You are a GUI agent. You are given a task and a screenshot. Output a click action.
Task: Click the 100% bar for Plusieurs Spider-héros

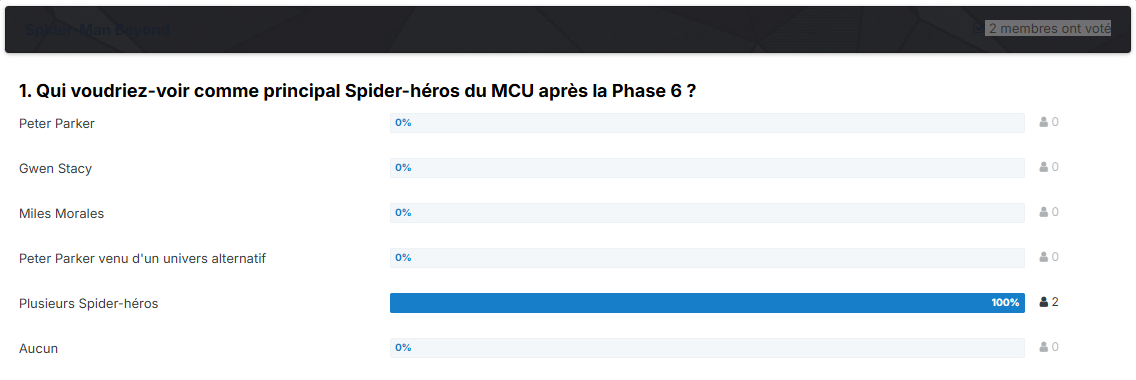(707, 303)
